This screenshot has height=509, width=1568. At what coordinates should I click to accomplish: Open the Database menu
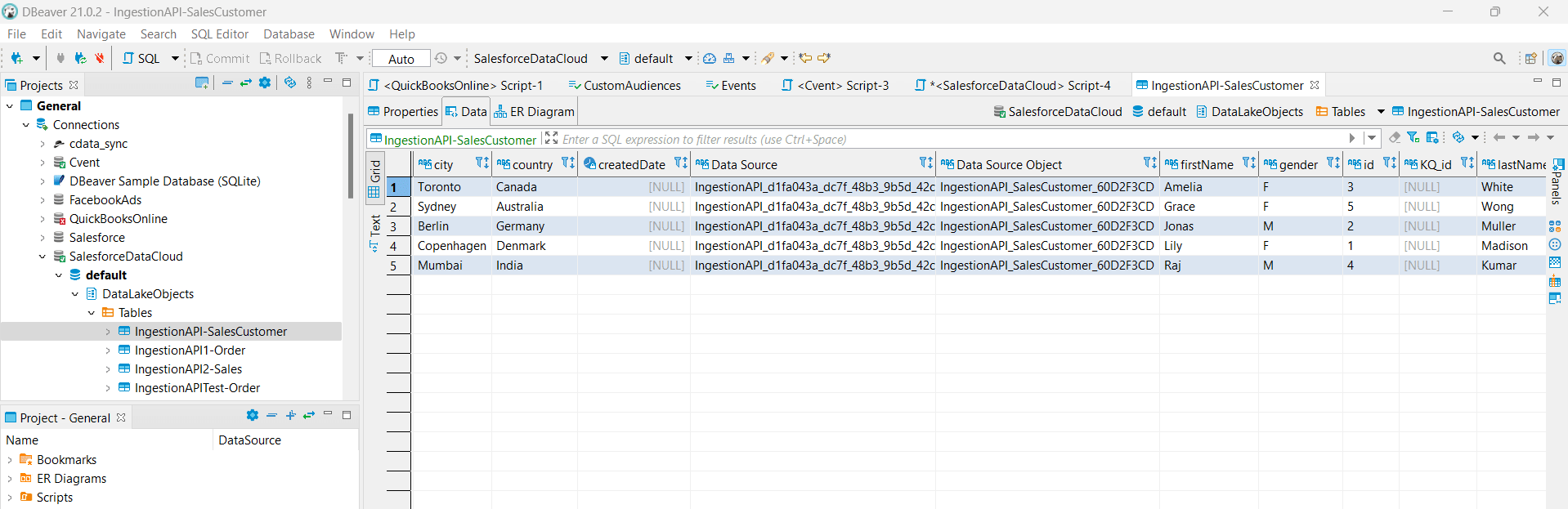(289, 34)
